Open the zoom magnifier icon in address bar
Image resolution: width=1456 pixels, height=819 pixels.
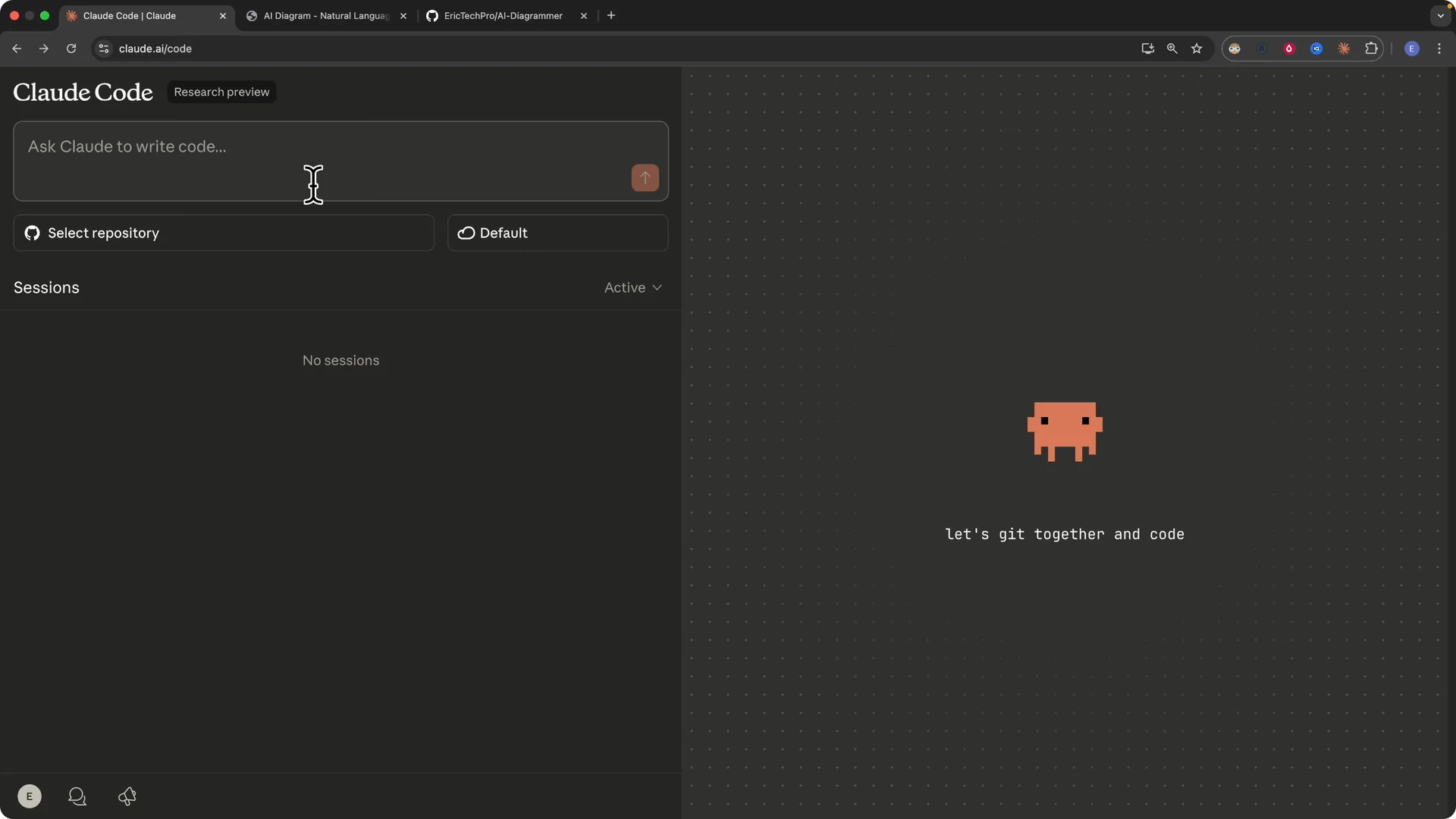1172,49
